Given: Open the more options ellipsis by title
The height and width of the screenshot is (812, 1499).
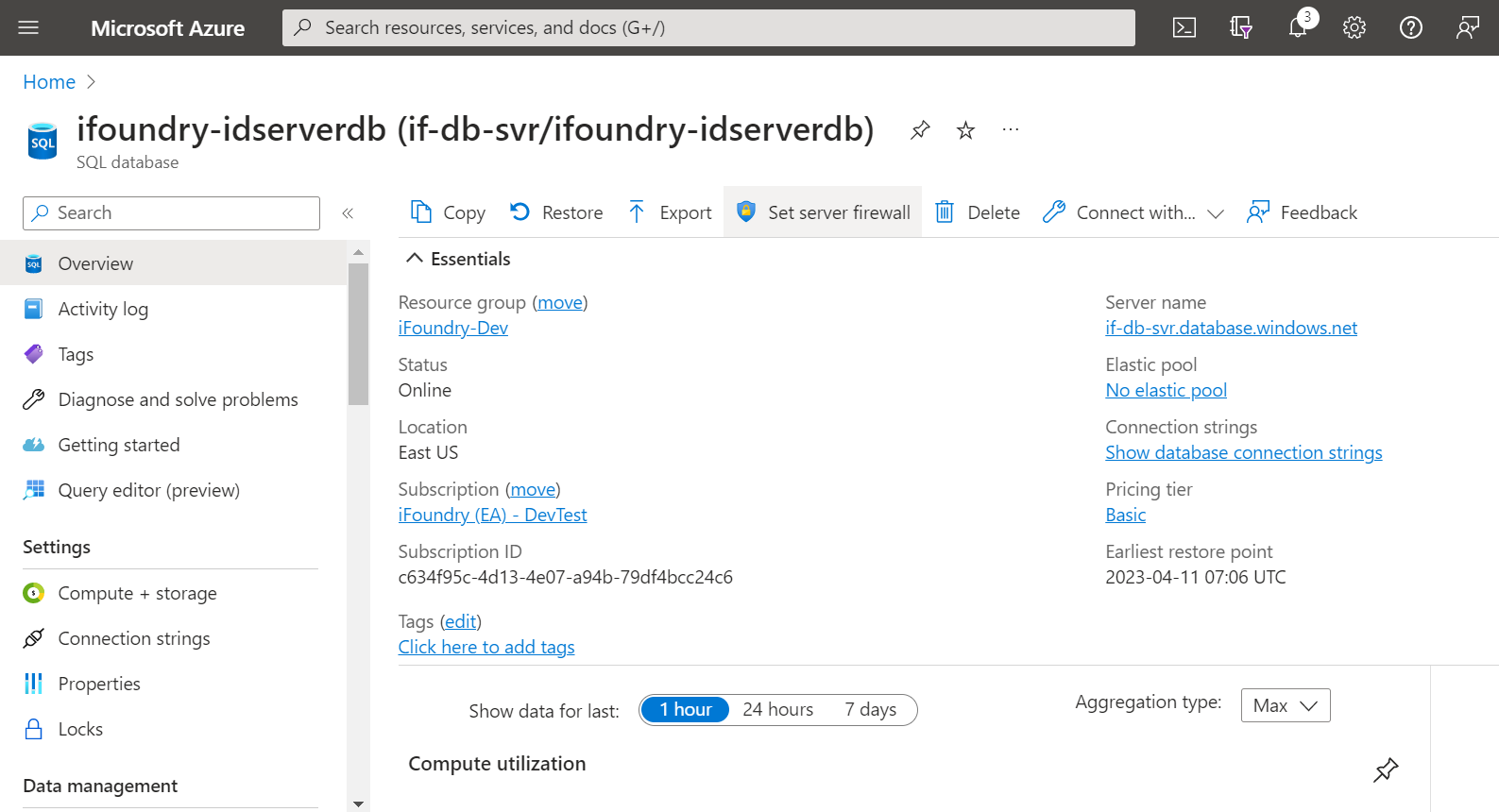Looking at the screenshot, I should [x=1011, y=129].
